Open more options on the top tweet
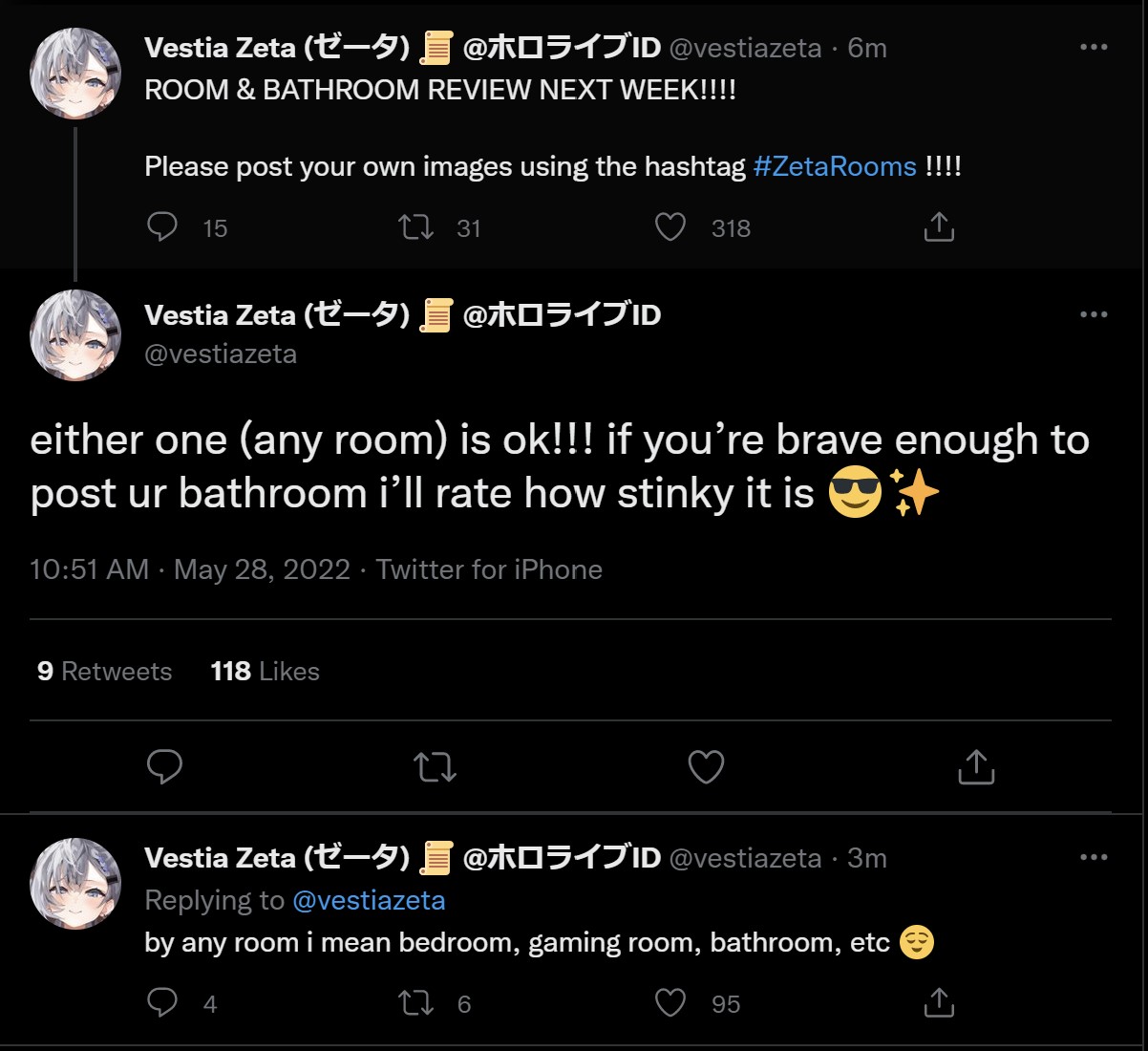This screenshot has width=1148, height=1051. tap(1094, 47)
